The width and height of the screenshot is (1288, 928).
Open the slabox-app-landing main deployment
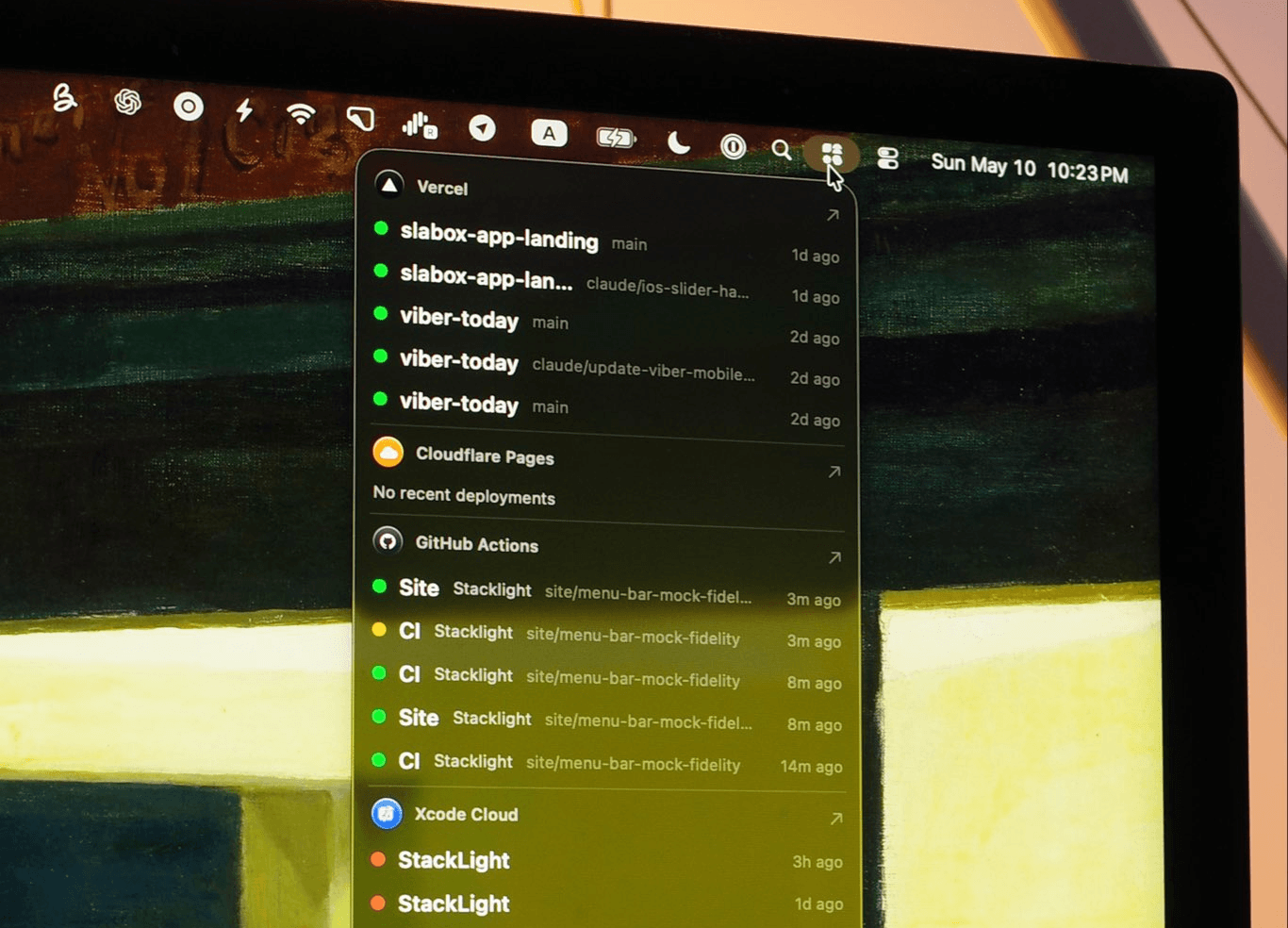[x=606, y=241]
